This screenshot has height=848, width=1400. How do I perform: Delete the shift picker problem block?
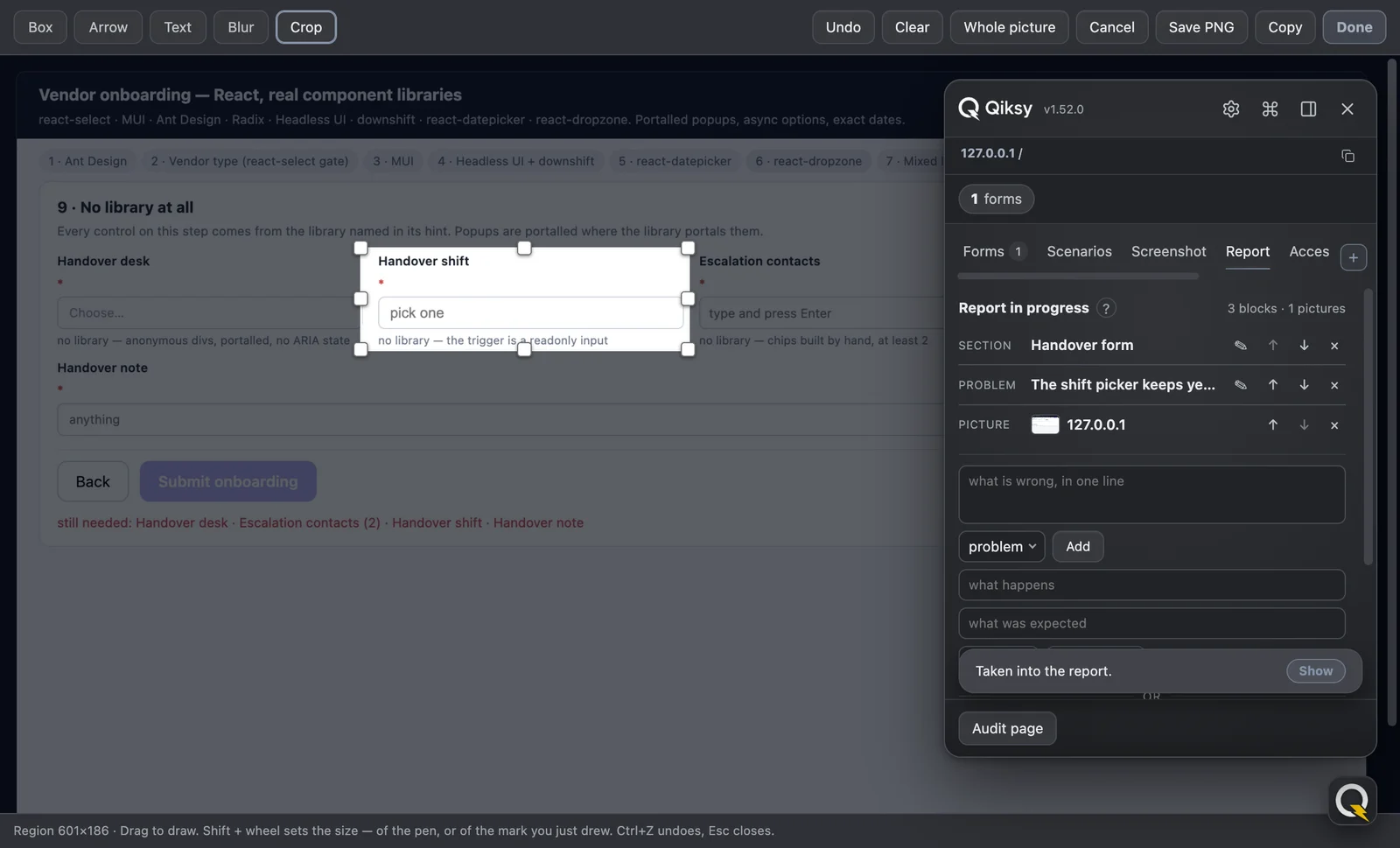[x=1334, y=385]
